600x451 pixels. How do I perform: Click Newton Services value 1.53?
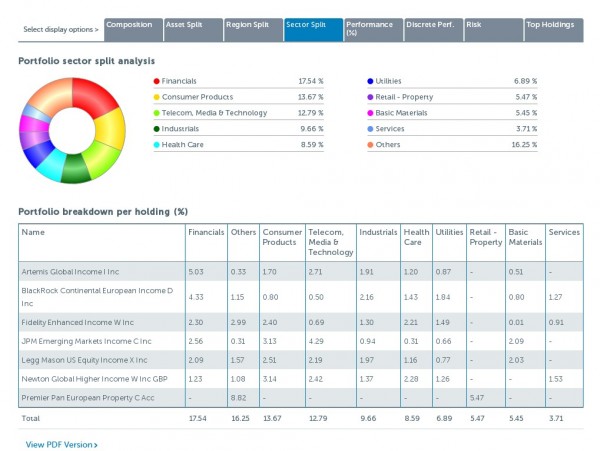click(x=556, y=379)
